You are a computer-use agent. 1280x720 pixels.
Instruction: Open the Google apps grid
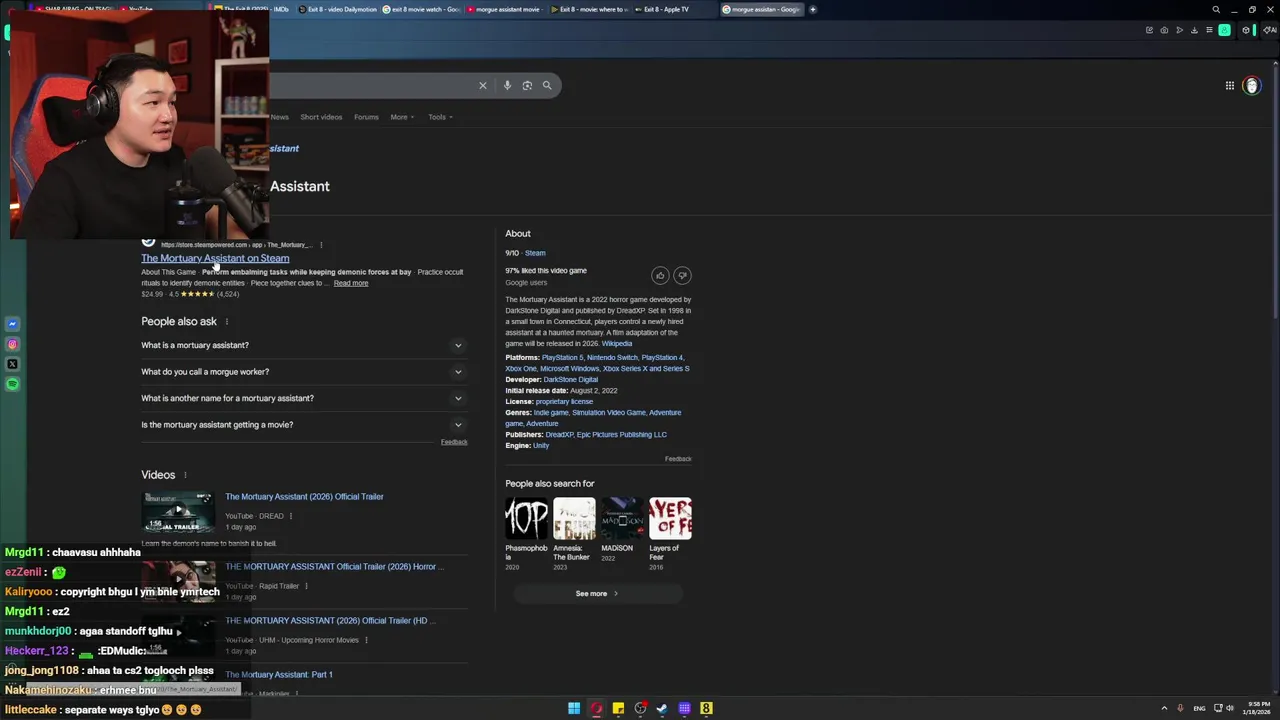pos(1230,85)
